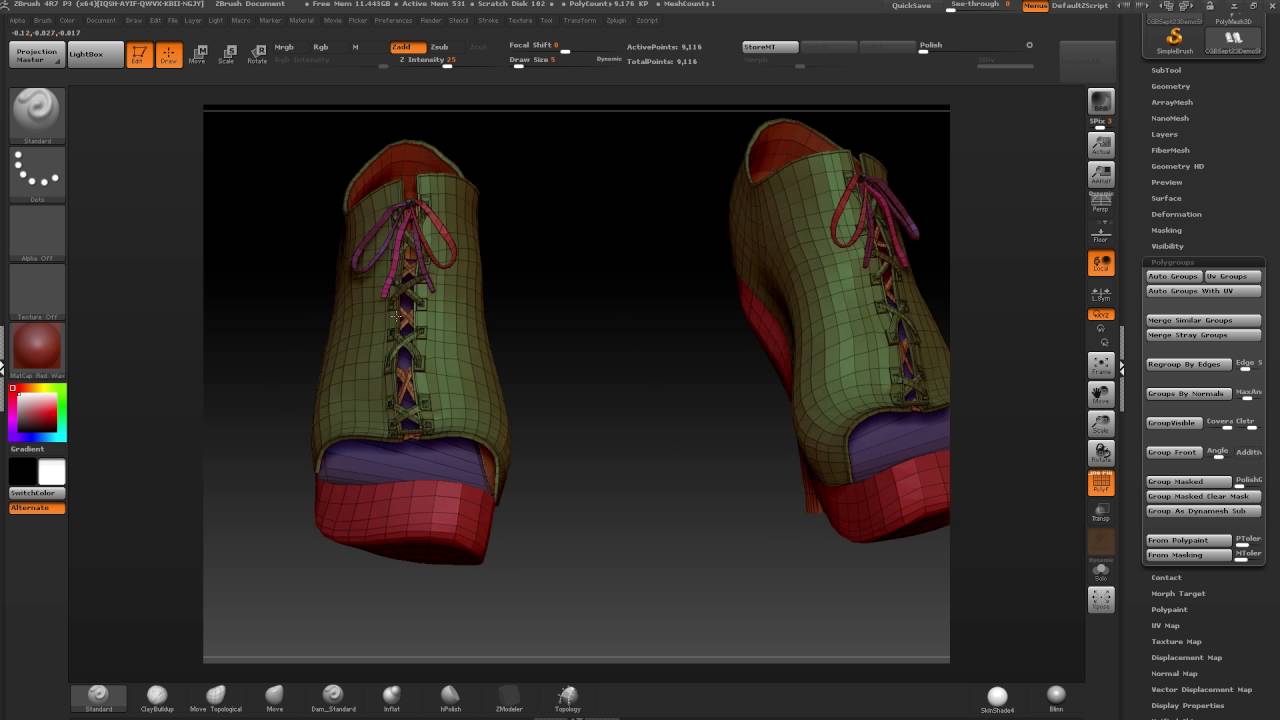The height and width of the screenshot is (720, 1280).
Task: Expand the ArrayMesh section
Action: (x=1172, y=102)
